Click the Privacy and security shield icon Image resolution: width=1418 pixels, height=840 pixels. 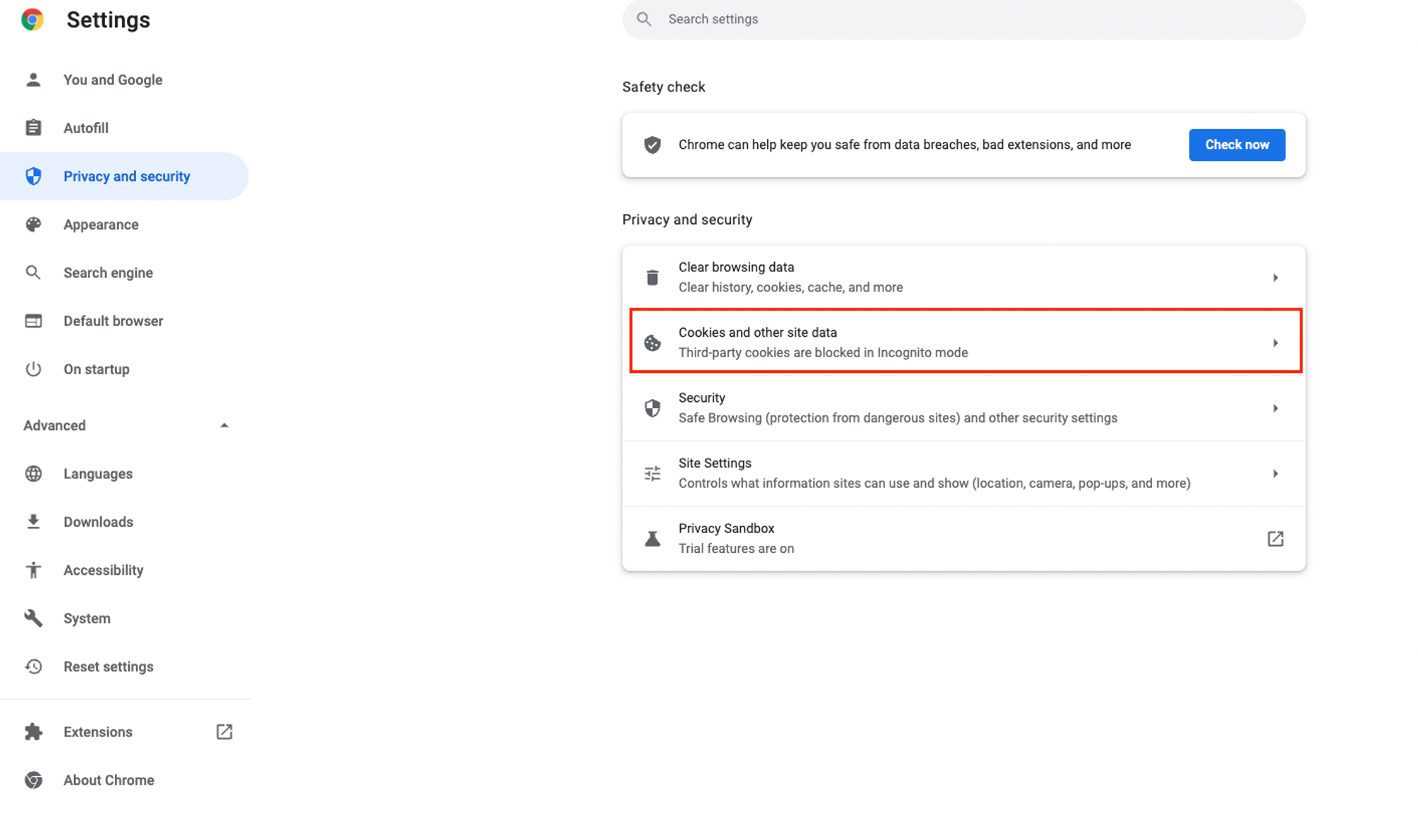point(33,176)
